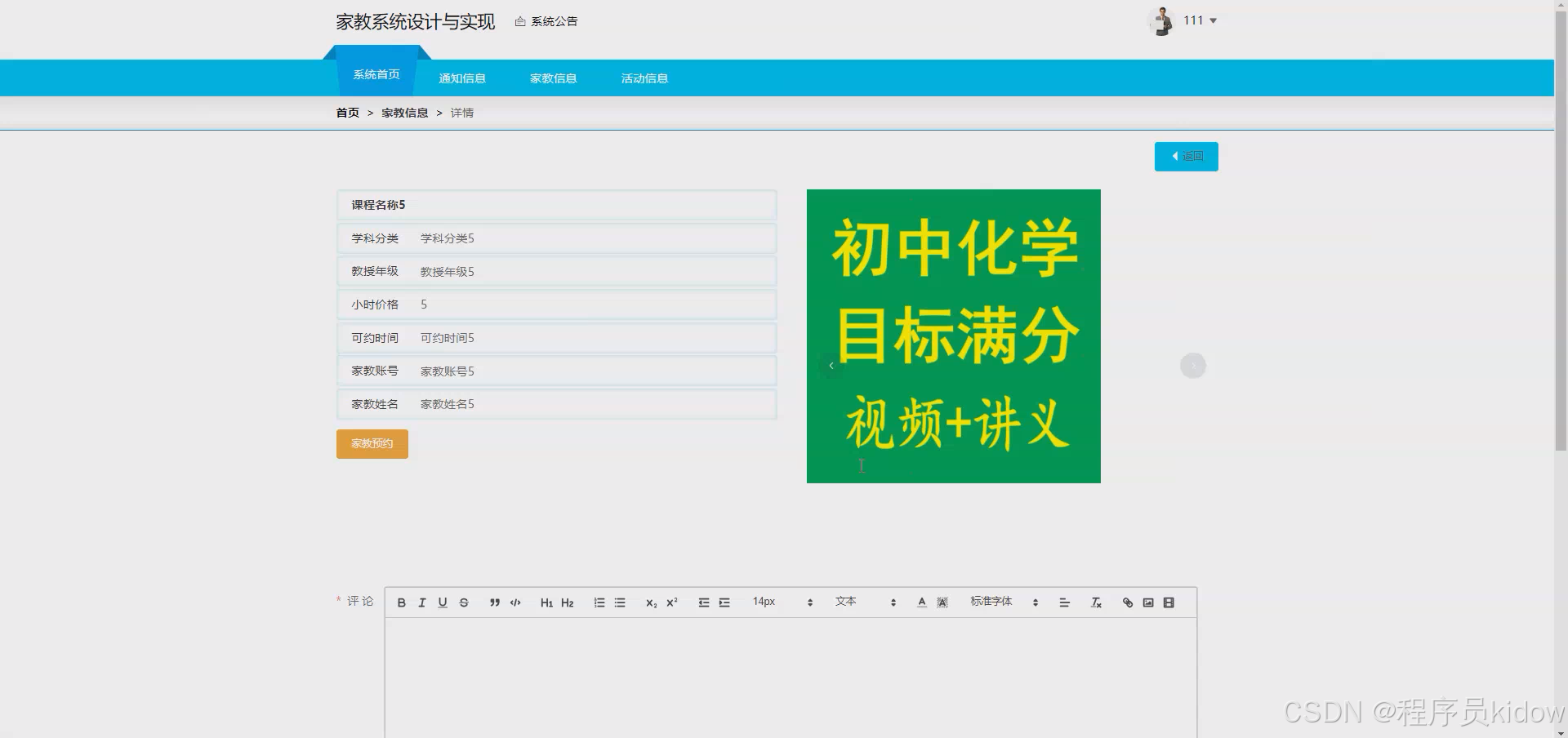Toggle subscript formatting on
Viewport: 1568px width, 738px height.
pyautogui.click(x=650, y=602)
